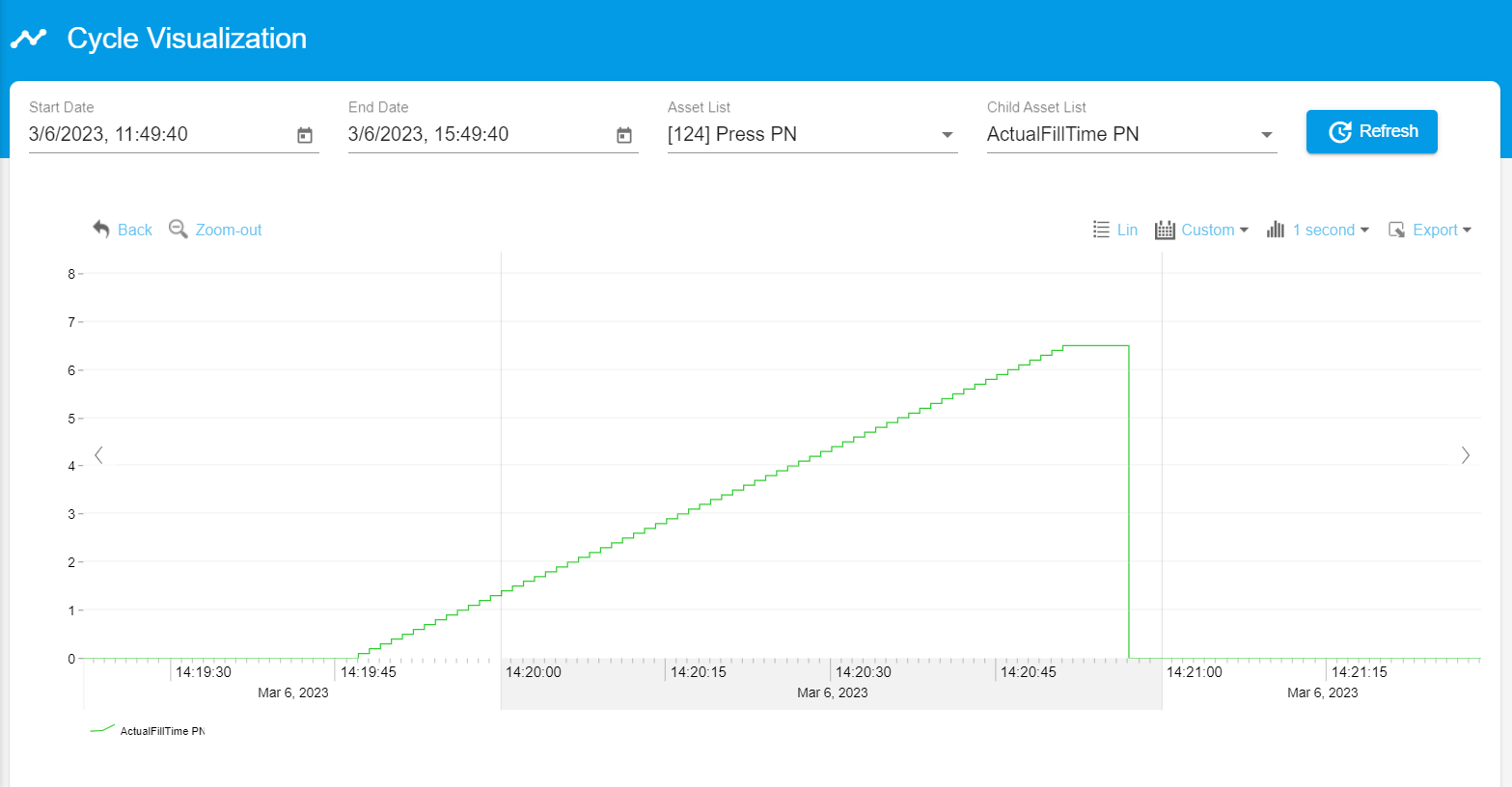
Task: Click the Zoom-out link text
Action: pos(229,230)
